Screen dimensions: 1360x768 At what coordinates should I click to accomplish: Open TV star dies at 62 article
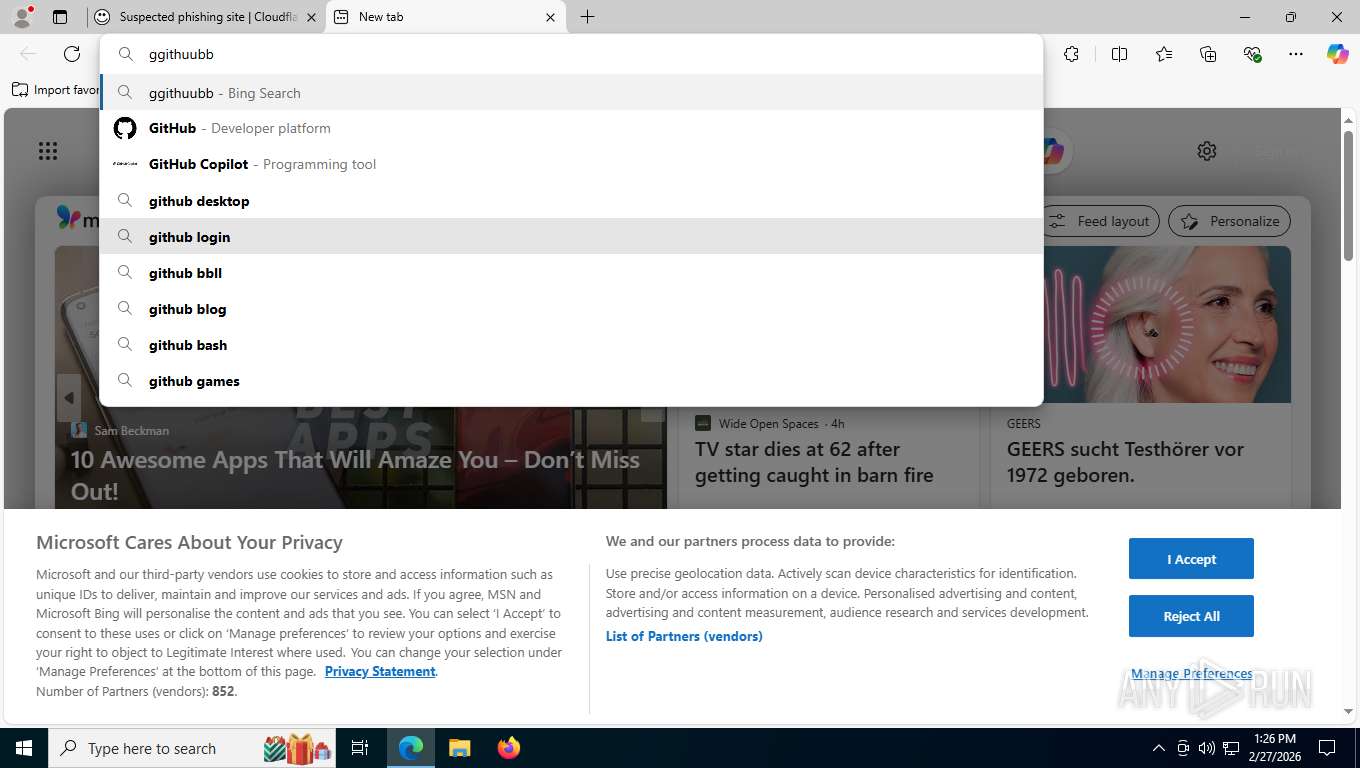(814, 462)
